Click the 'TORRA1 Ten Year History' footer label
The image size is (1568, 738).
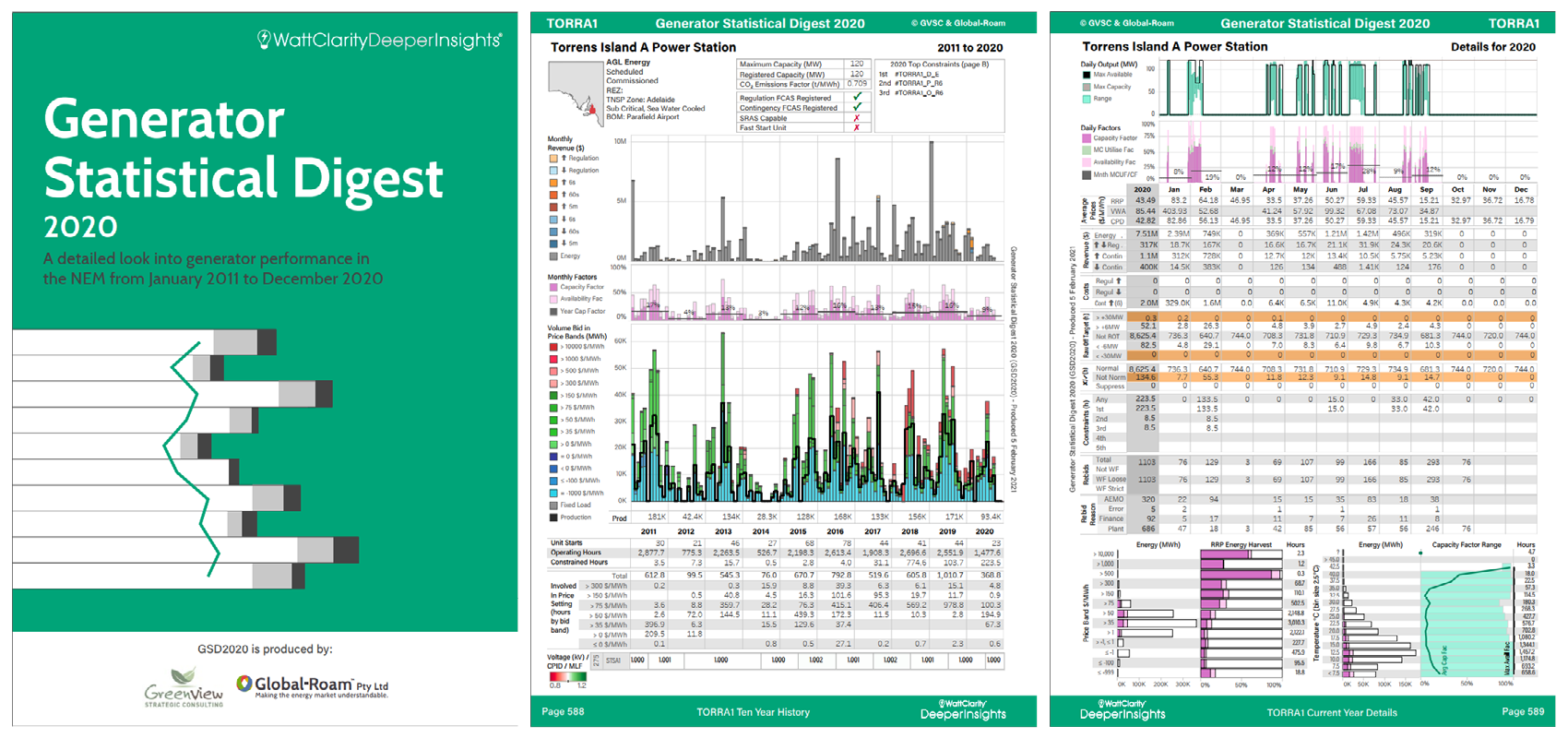pyautogui.click(x=753, y=712)
